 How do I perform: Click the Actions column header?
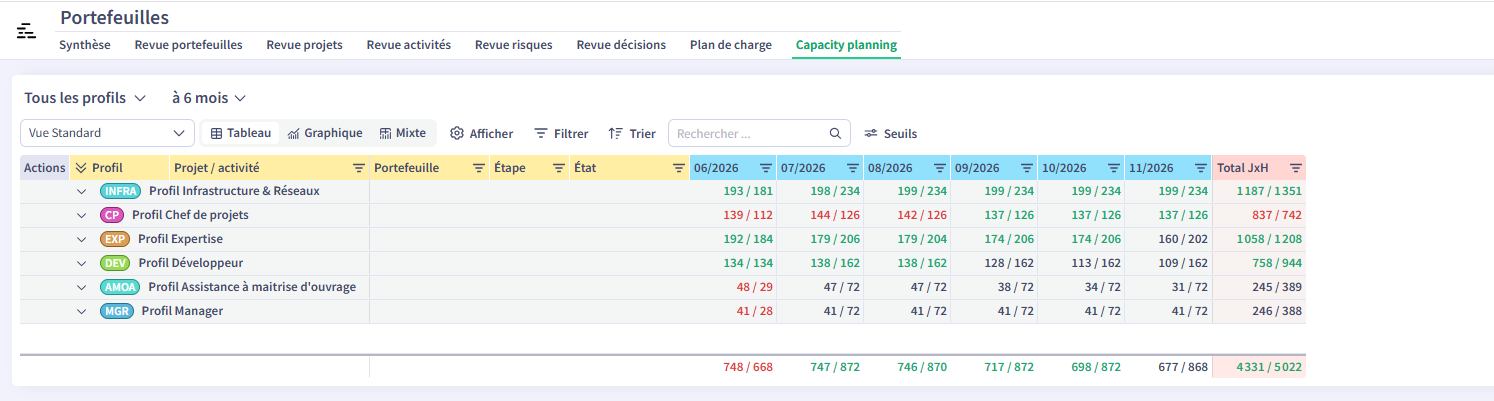pos(45,168)
